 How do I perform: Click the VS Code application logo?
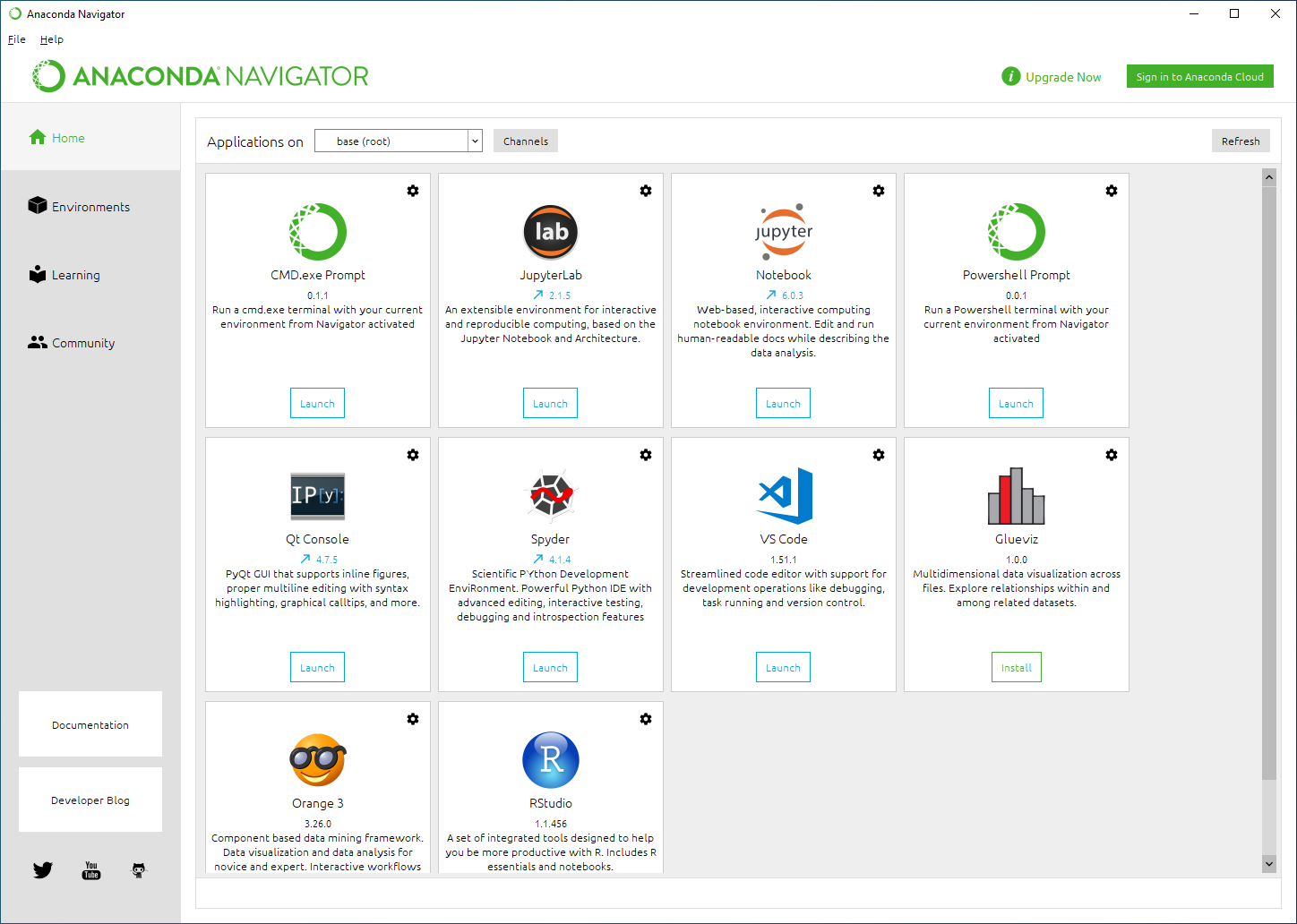[785, 496]
